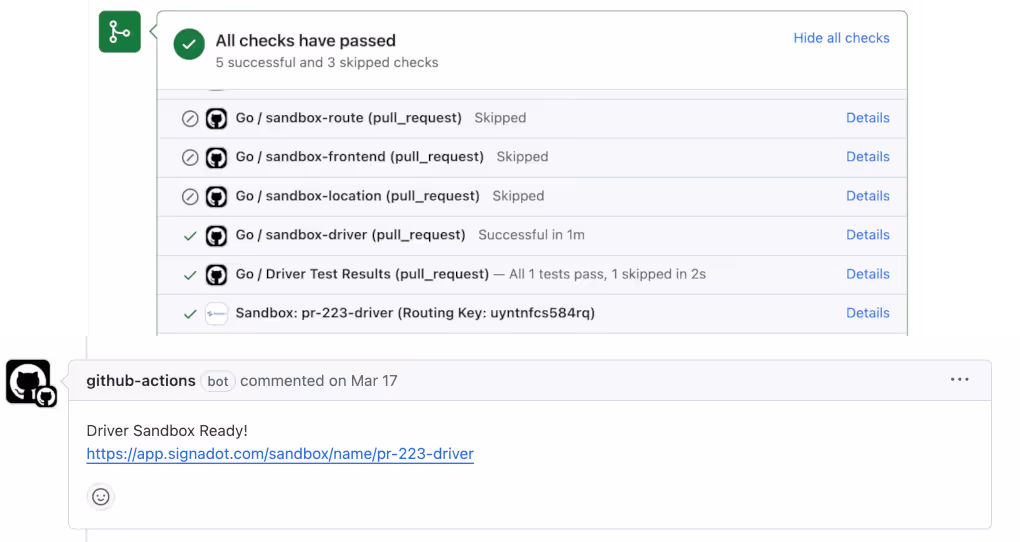Click 'Skipped' status on sandbox-location row
Viewport: 1020px width, 542px height.
(518, 196)
